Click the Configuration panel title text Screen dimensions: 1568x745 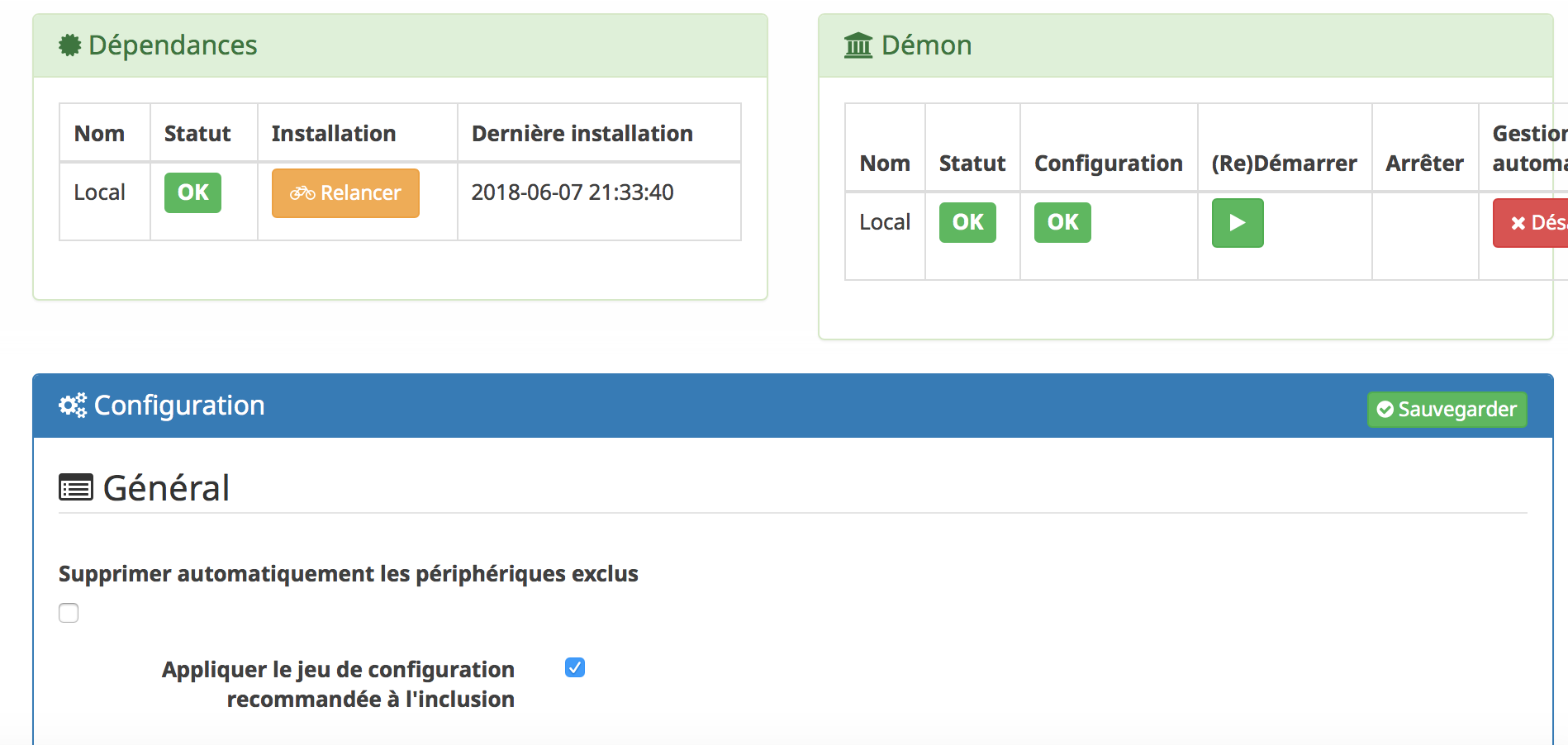[x=179, y=406]
